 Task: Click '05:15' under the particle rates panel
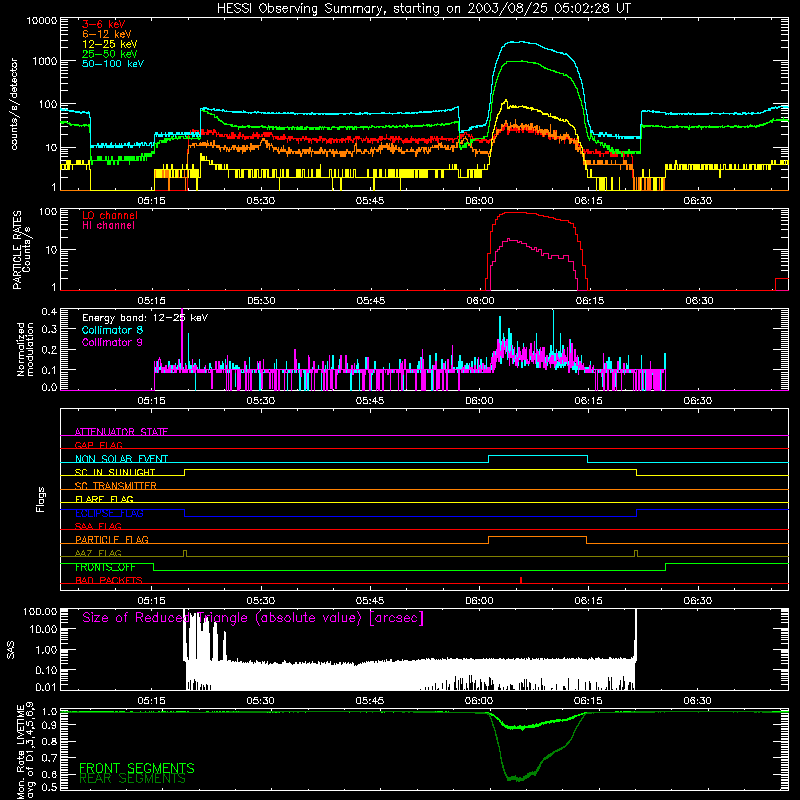pyautogui.click(x=152, y=301)
